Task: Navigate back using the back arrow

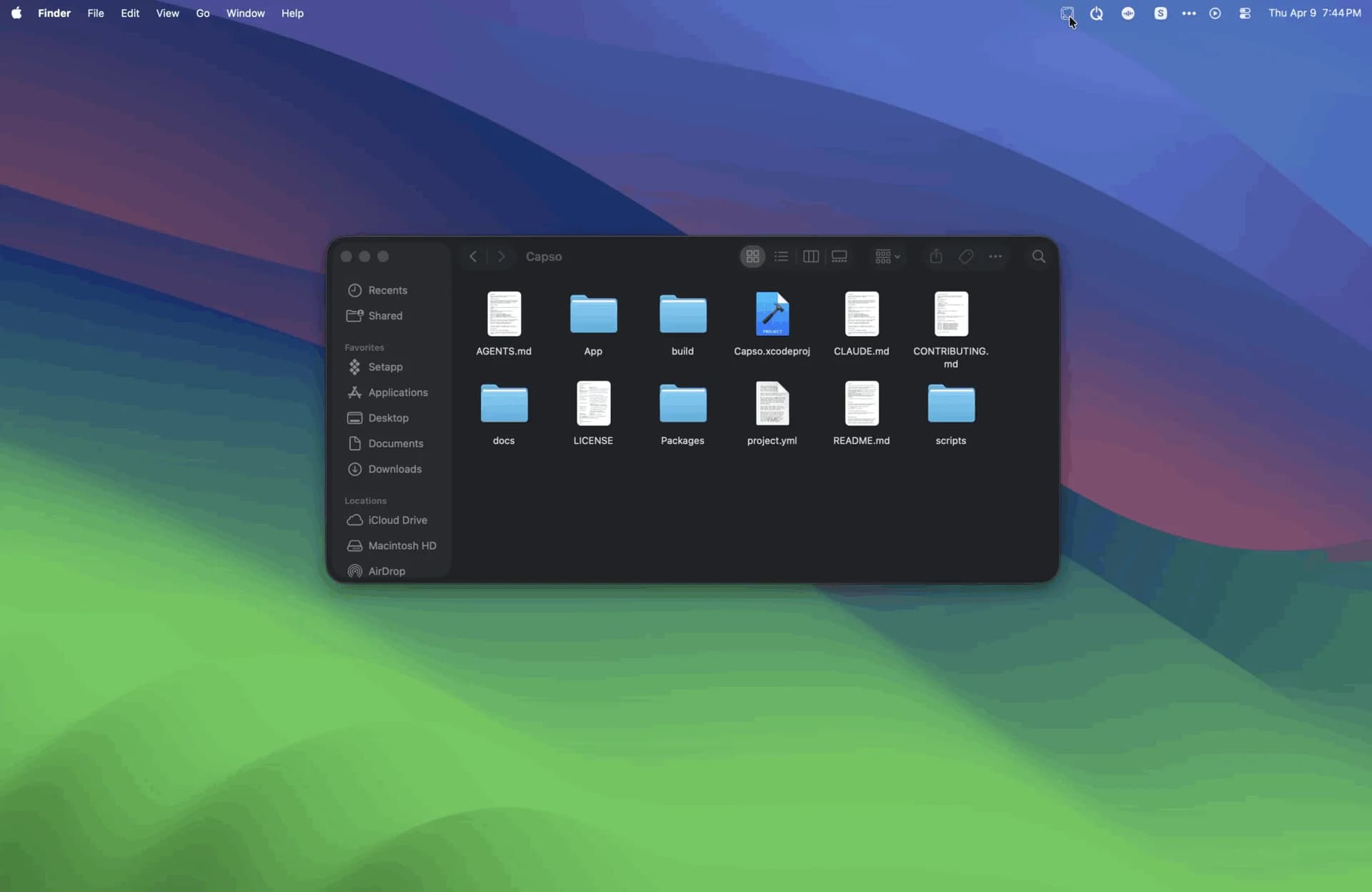Action: click(x=472, y=256)
